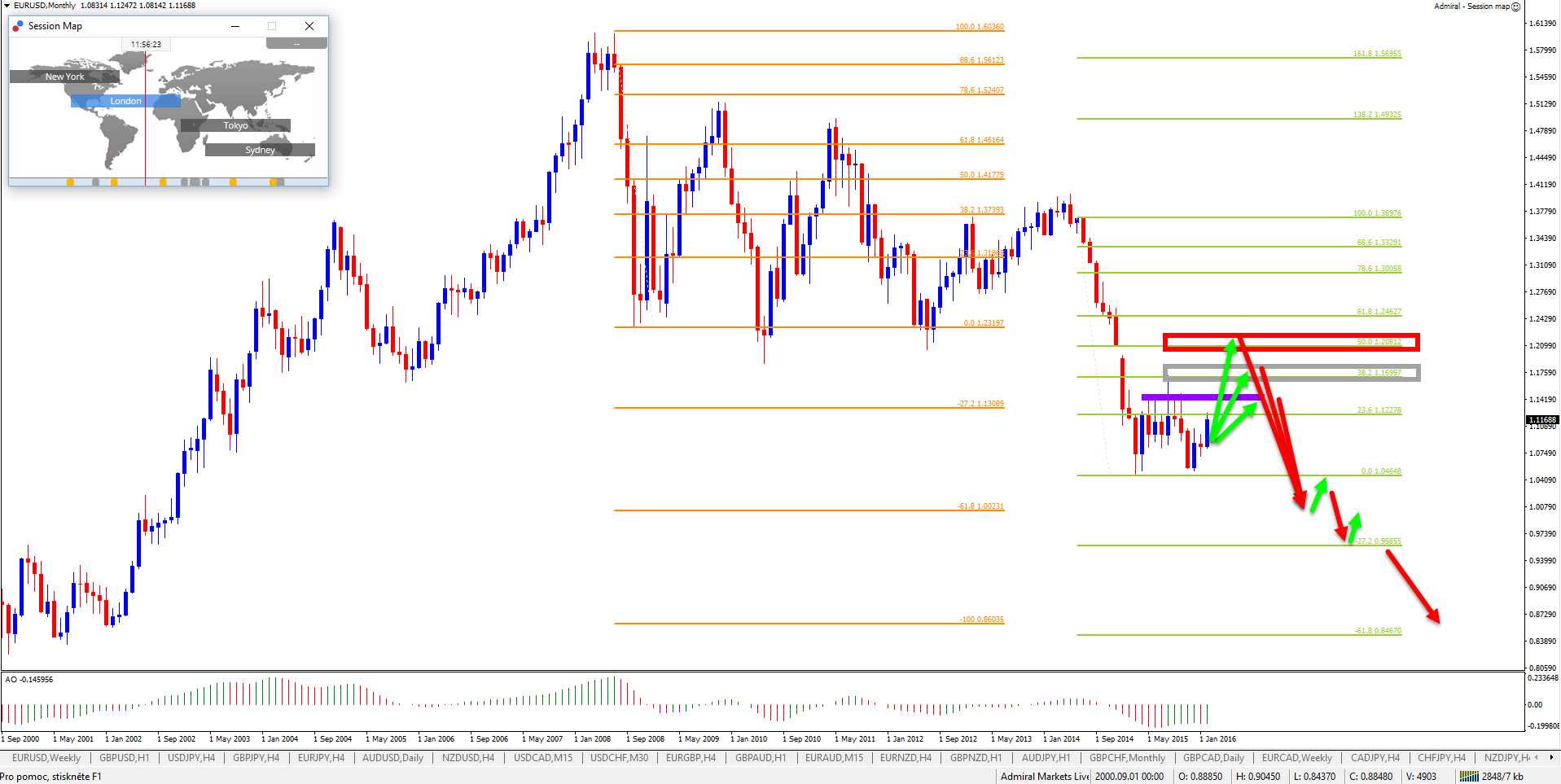The height and width of the screenshot is (784, 1561).
Task: Switch to the GBPAUD,H1 chart tab
Action: click(761, 758)
